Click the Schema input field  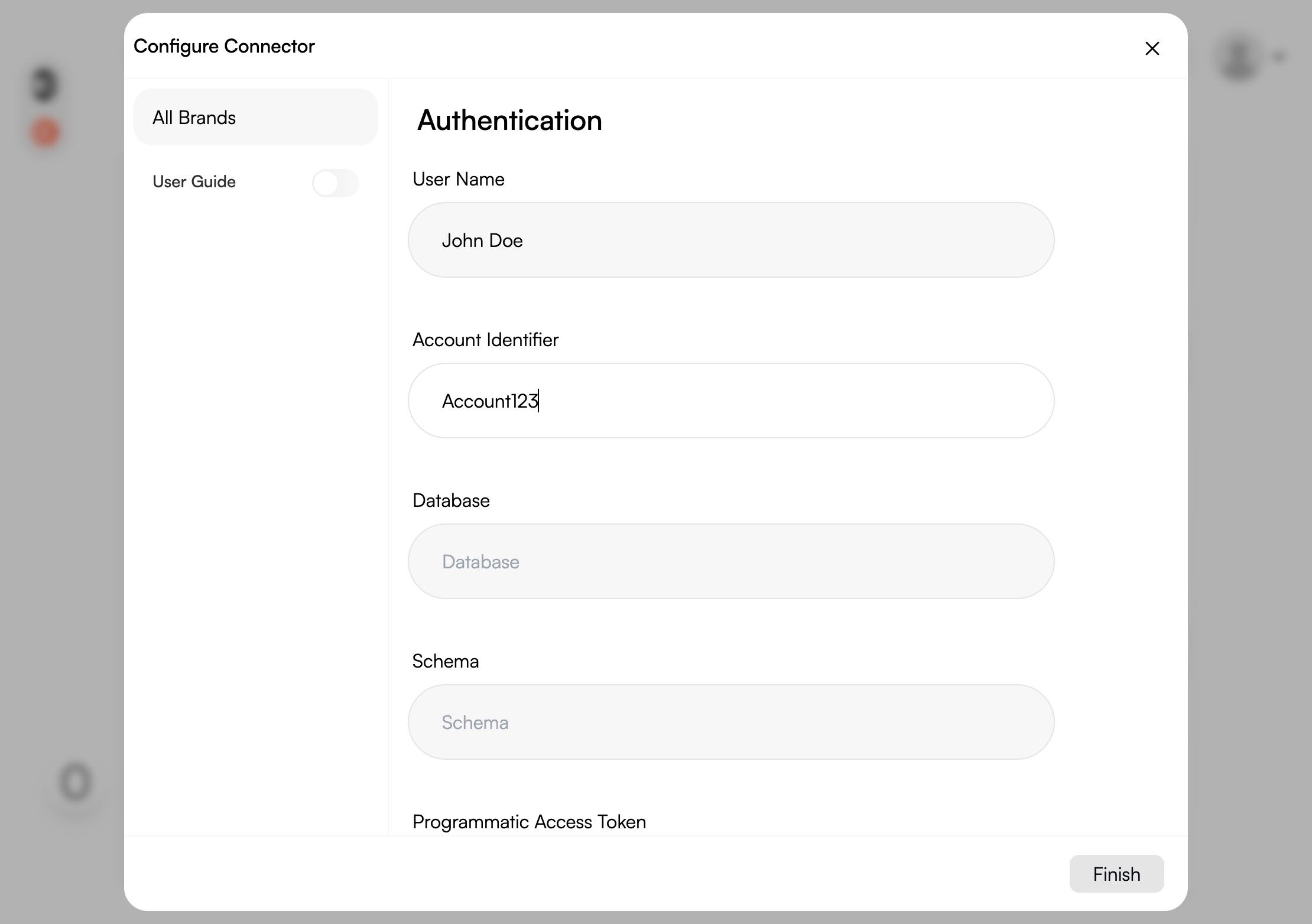point(730,722)
